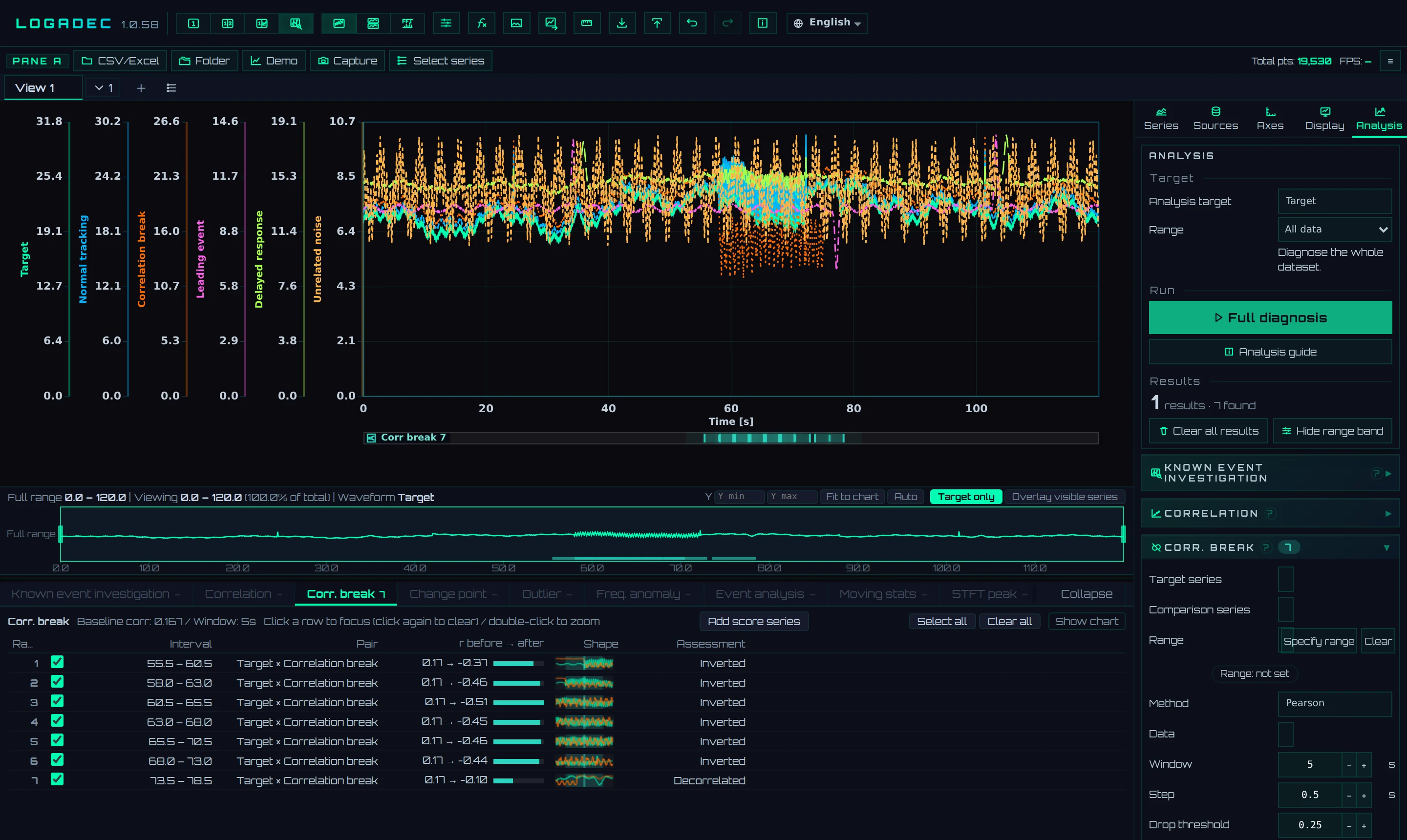1407x840 pixels.
Task: Open the Change point results tab
Action: pos(453,594)
